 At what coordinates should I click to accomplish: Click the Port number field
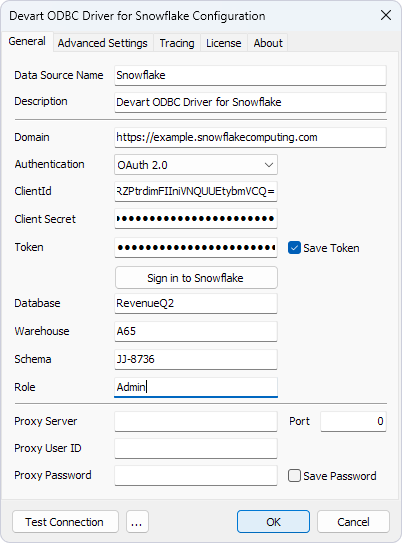(x=353, y=421)
